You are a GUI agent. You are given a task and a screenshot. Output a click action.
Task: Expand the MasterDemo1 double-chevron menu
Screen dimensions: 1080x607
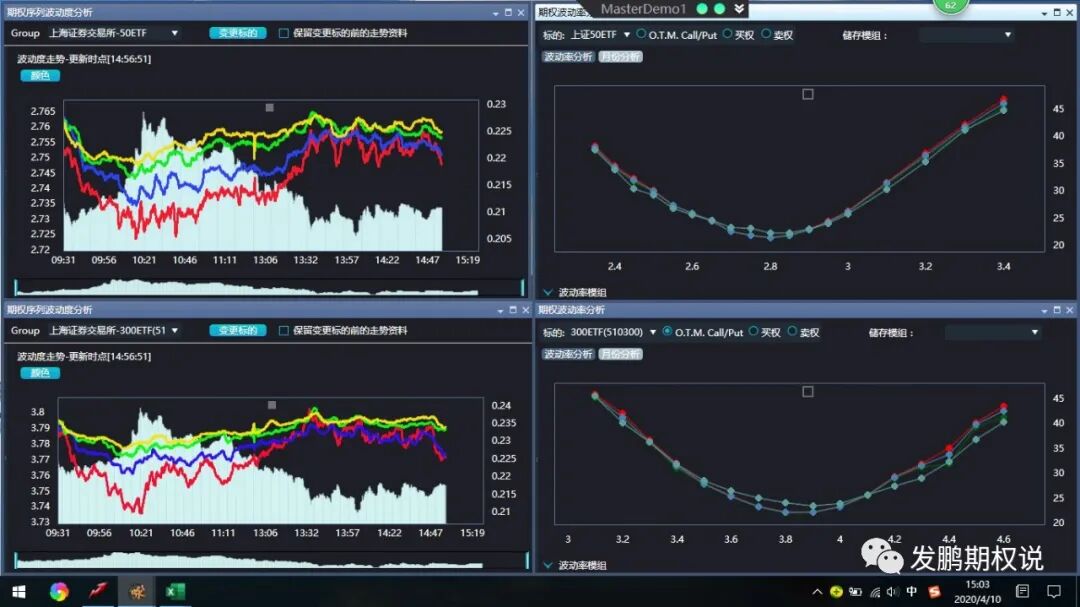click(739, 8)
